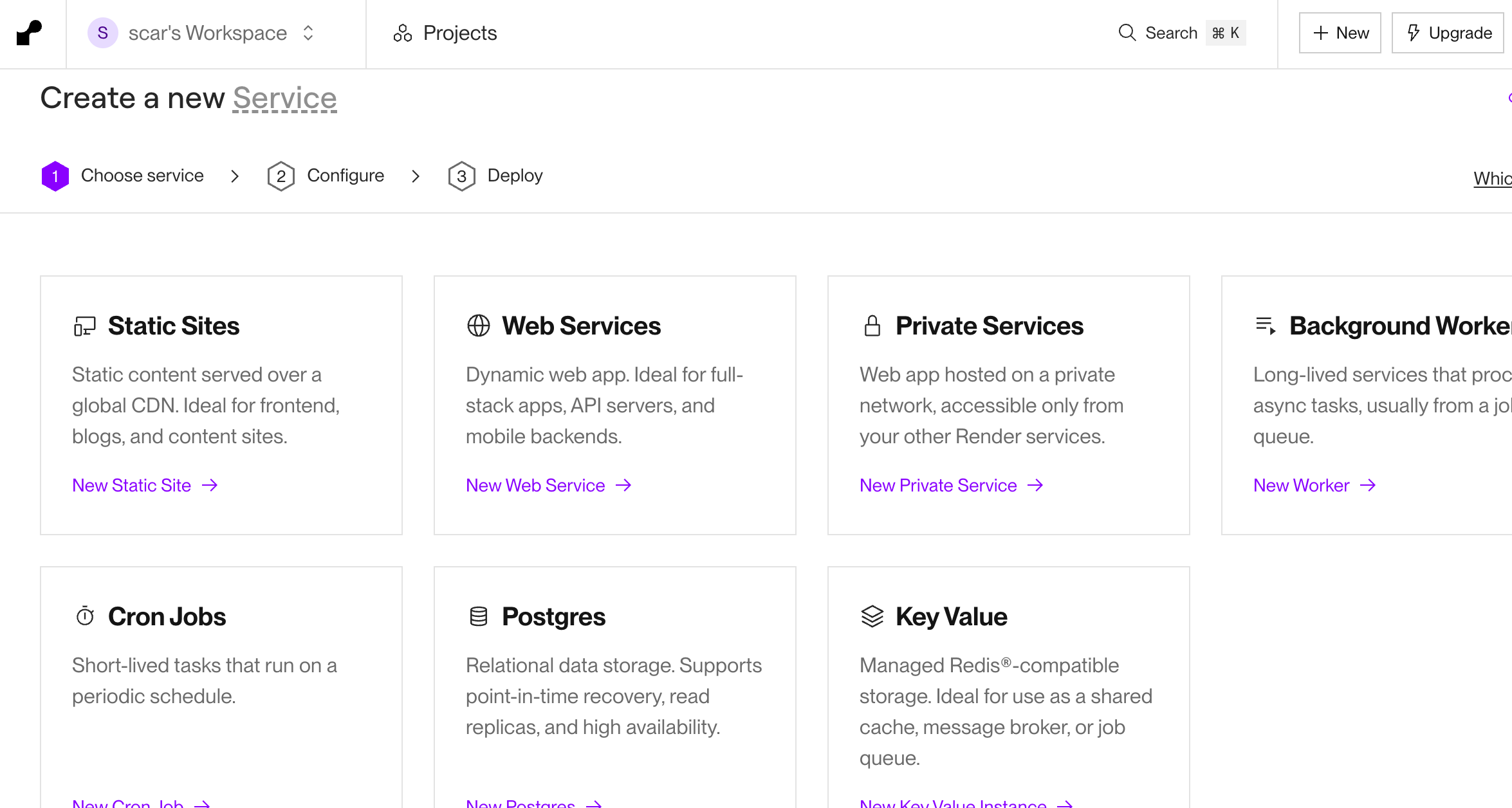Click the Private Services lock icon

point(872,326)
